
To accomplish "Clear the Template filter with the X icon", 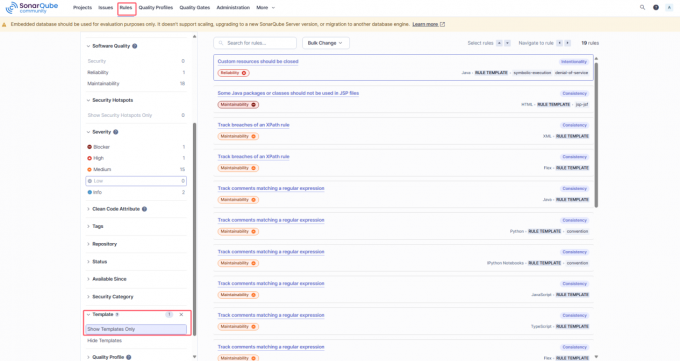I will 181,315.
